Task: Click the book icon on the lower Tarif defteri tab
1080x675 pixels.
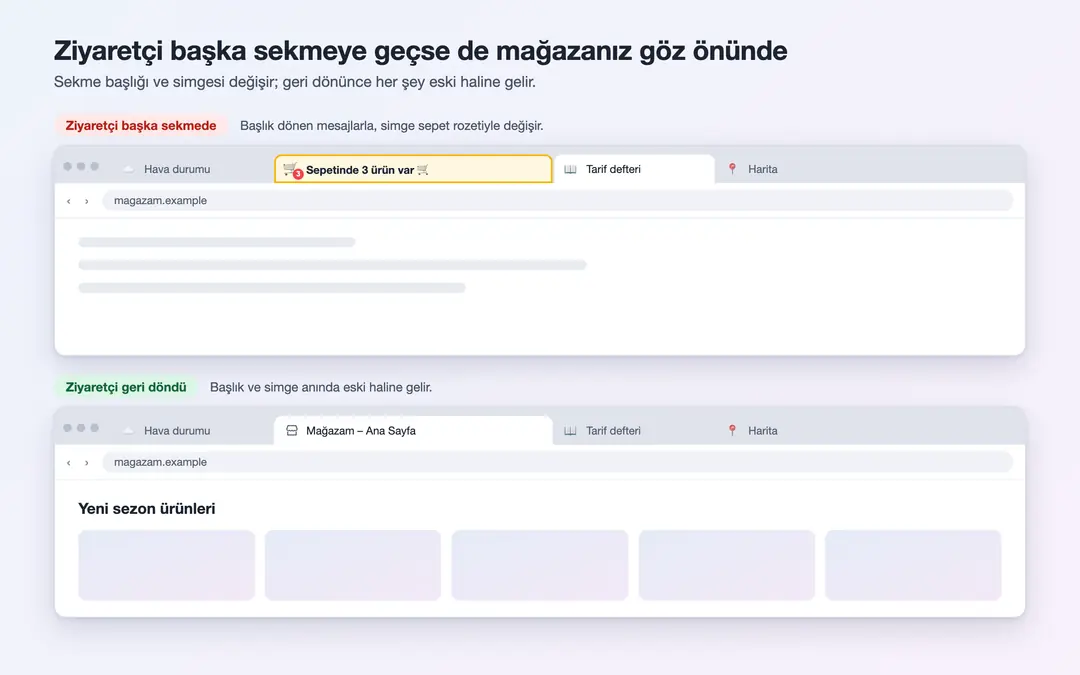Action: [570, 430]
